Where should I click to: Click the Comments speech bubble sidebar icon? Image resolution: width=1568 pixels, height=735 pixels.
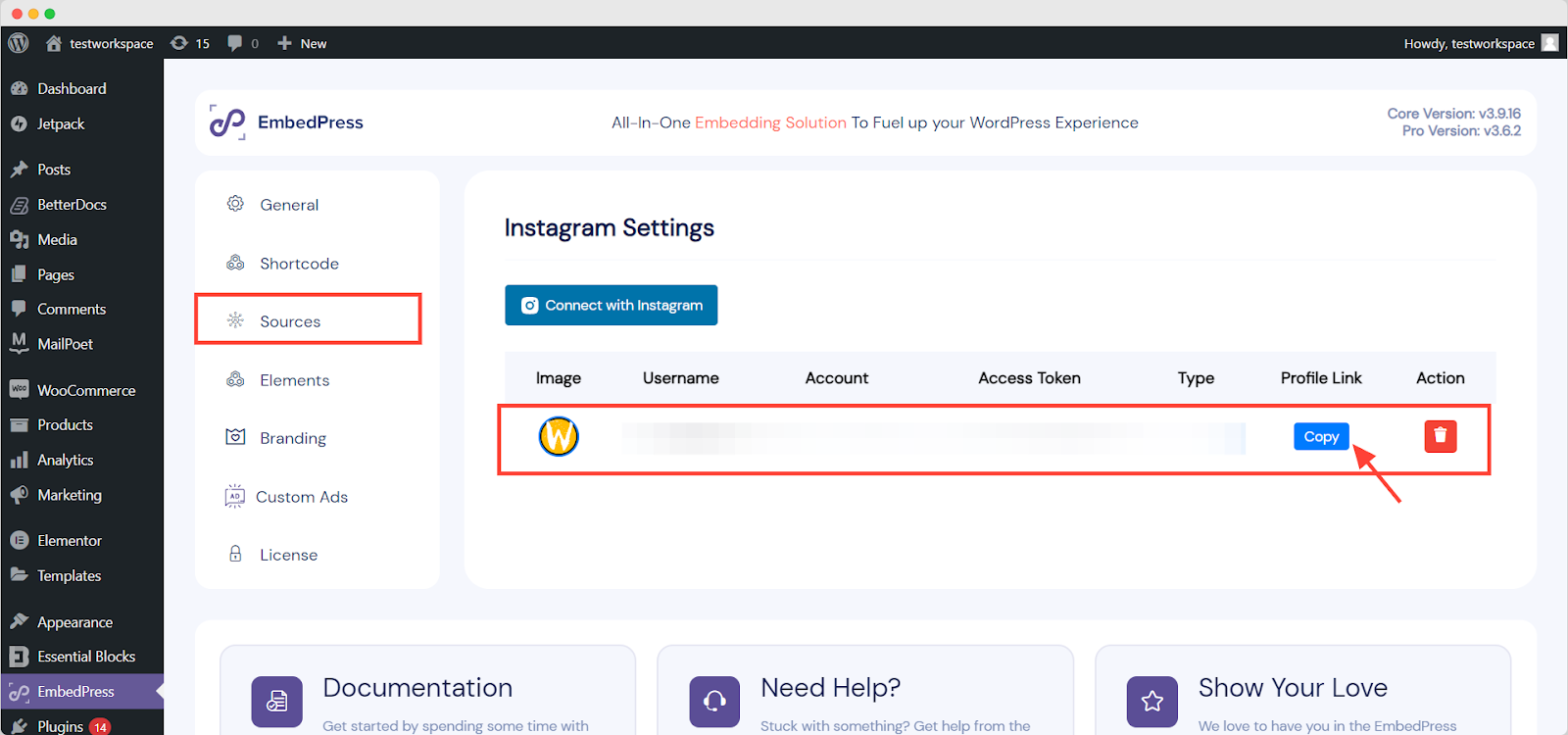[x=19, y=309]
